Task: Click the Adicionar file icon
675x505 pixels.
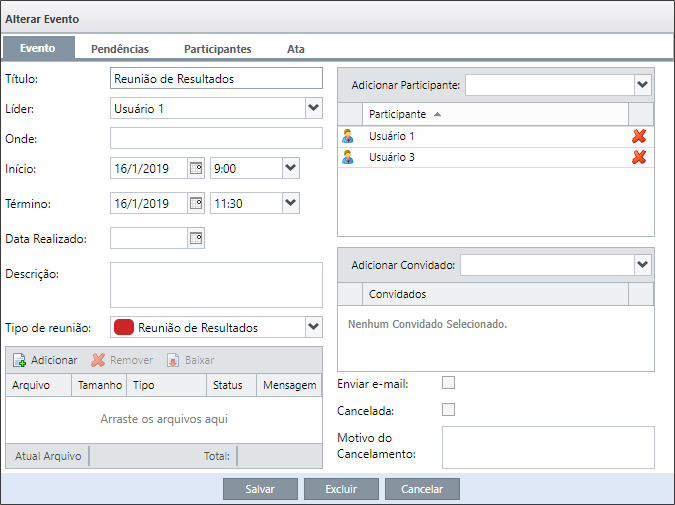Action: (19, 360)
